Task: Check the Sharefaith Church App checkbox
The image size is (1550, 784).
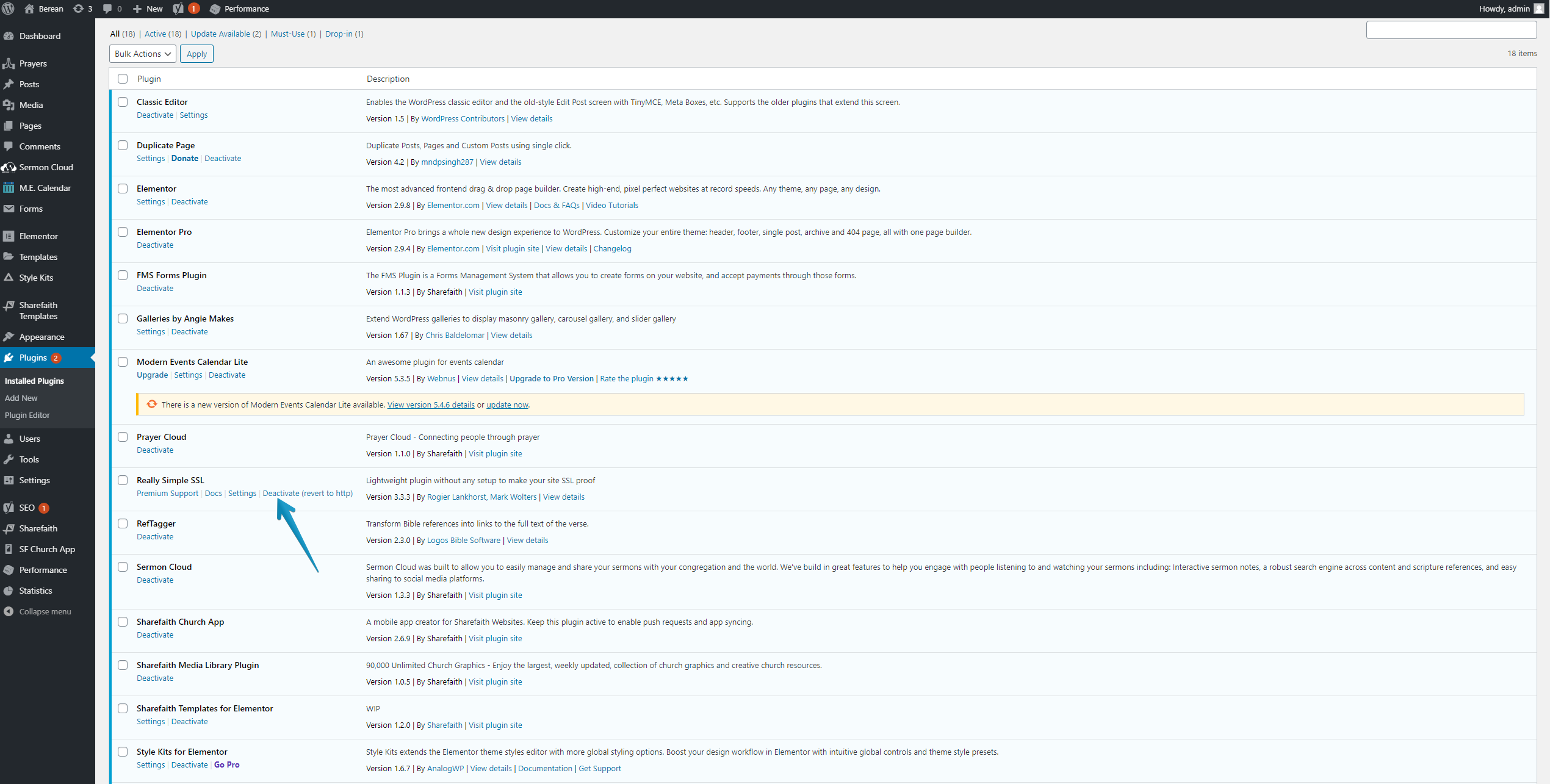Action: (x=123, y=622)
